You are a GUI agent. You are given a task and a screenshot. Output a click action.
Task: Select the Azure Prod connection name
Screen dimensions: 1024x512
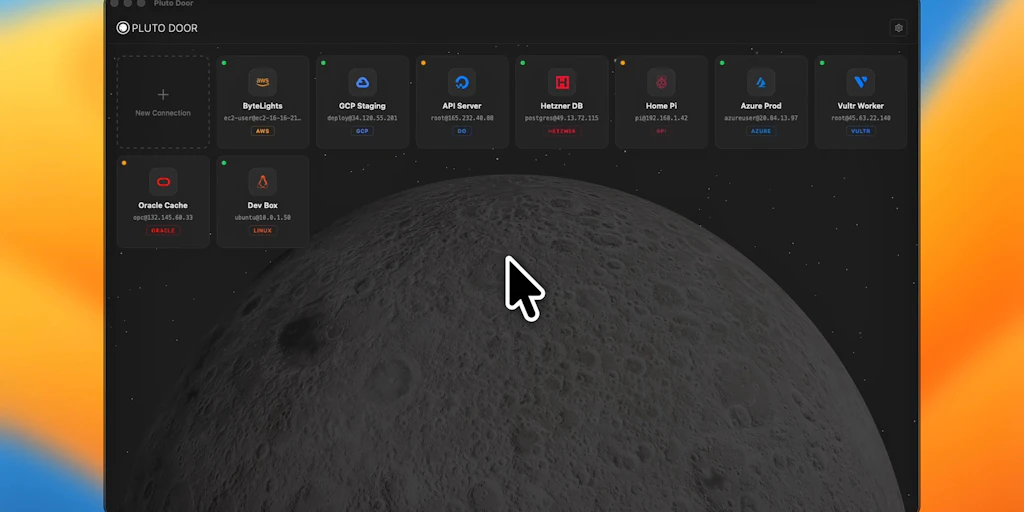click(761, 106)
